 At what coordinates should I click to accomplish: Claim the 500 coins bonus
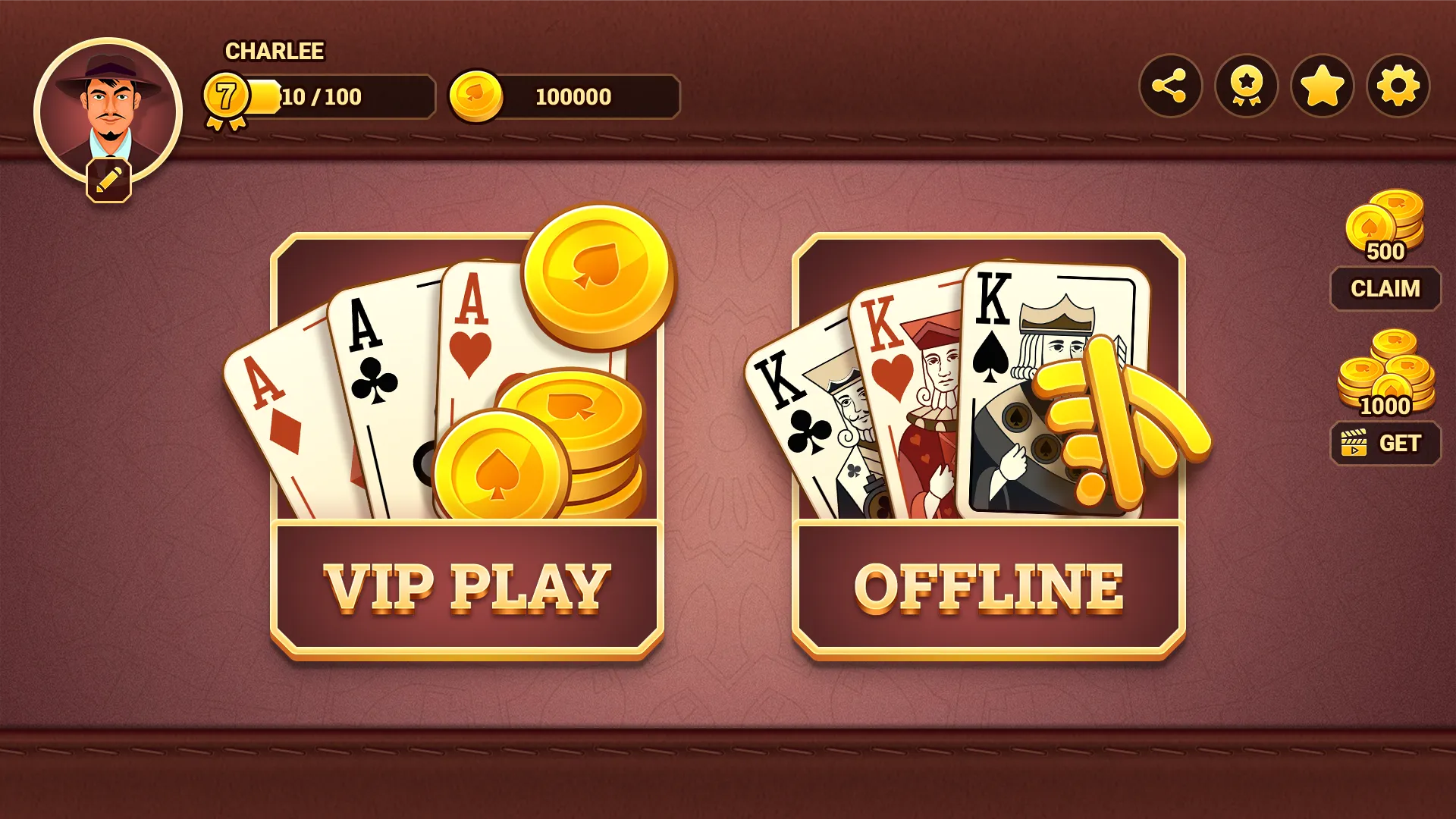tap(1385, 288)
